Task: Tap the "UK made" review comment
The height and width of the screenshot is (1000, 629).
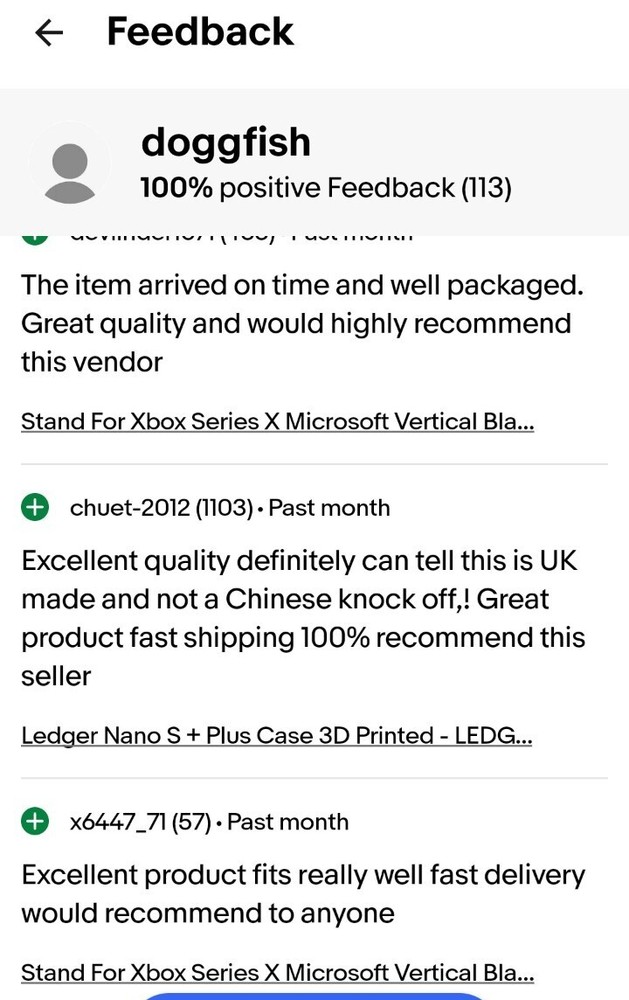Action: (x=300, y=618)
